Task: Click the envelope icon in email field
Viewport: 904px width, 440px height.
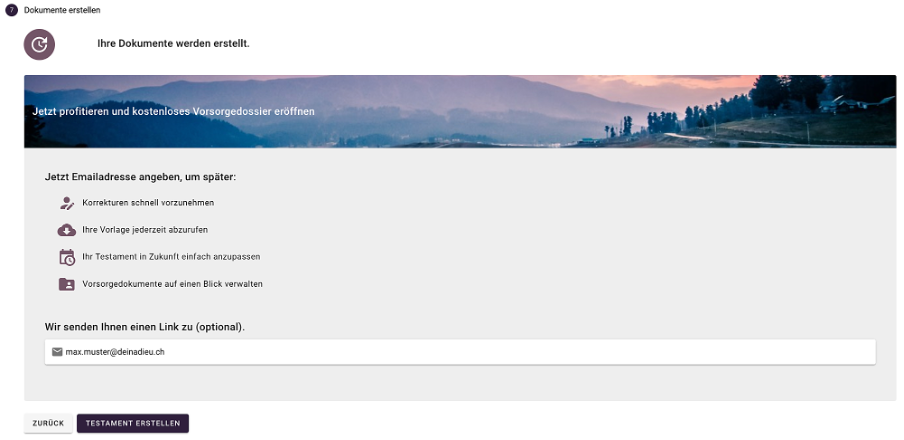Action: pos(57,352)
